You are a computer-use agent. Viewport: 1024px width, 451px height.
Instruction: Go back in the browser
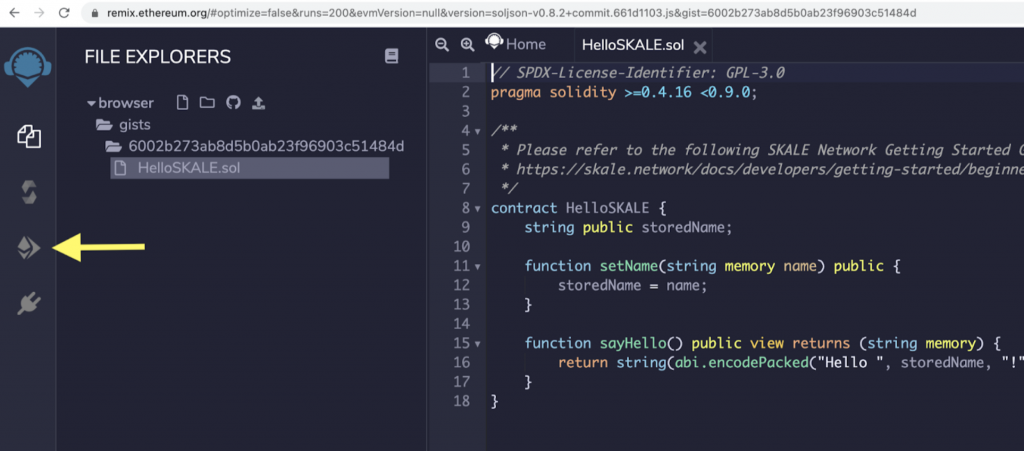point(14,12)
